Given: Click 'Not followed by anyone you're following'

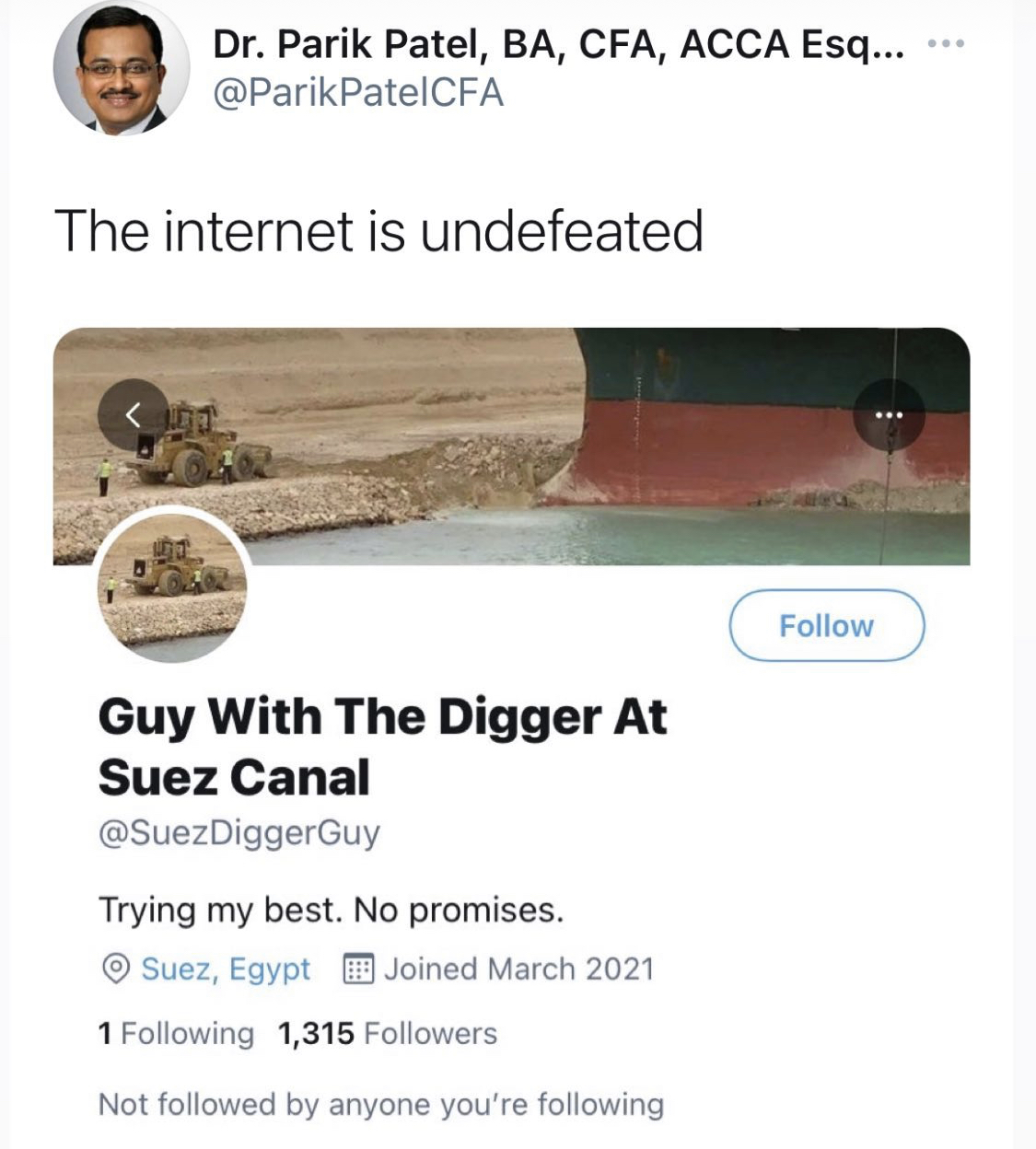Looking at the screenshot, I should click(x=380, y=1104).
